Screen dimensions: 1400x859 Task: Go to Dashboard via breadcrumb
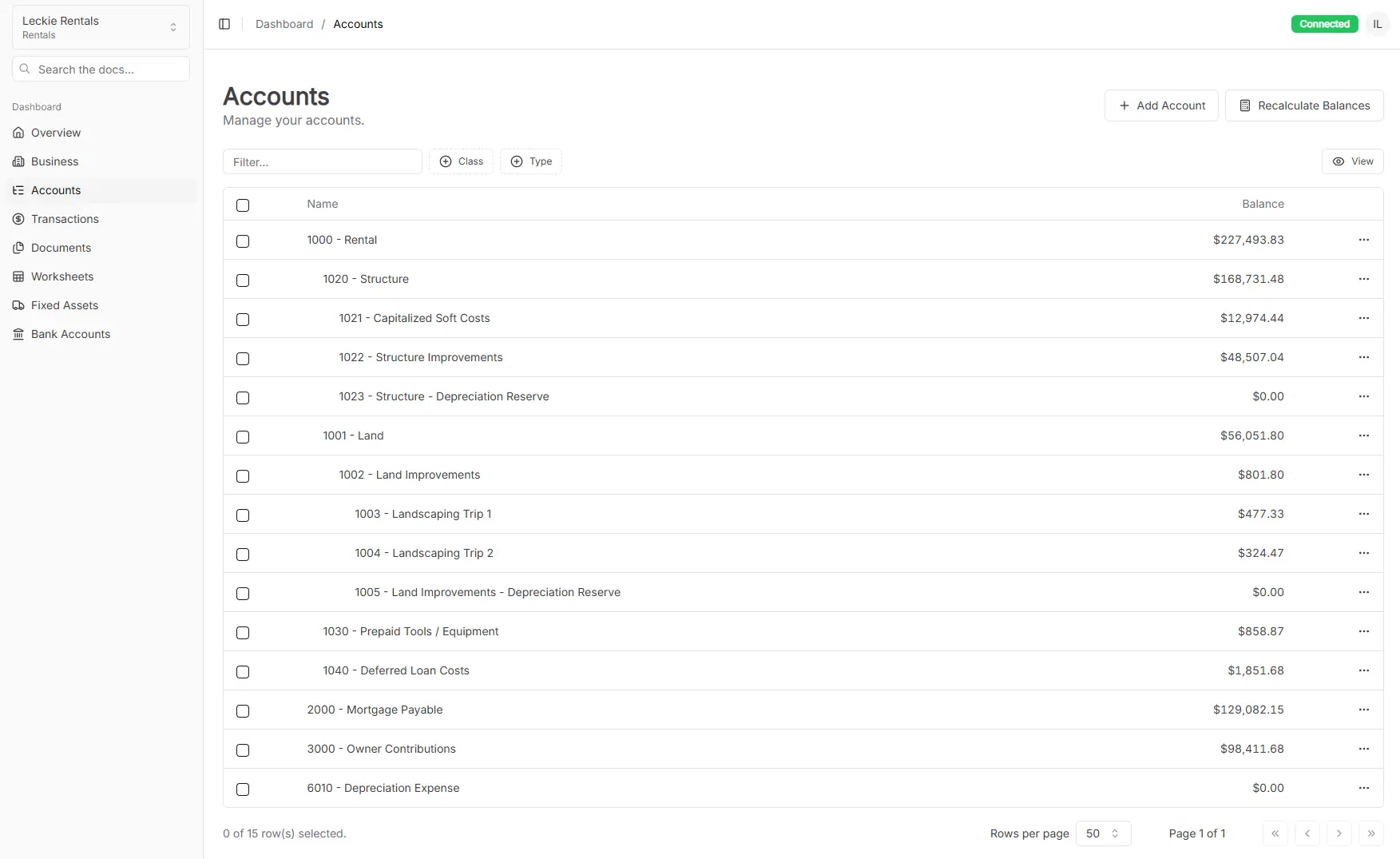[284, 24]
